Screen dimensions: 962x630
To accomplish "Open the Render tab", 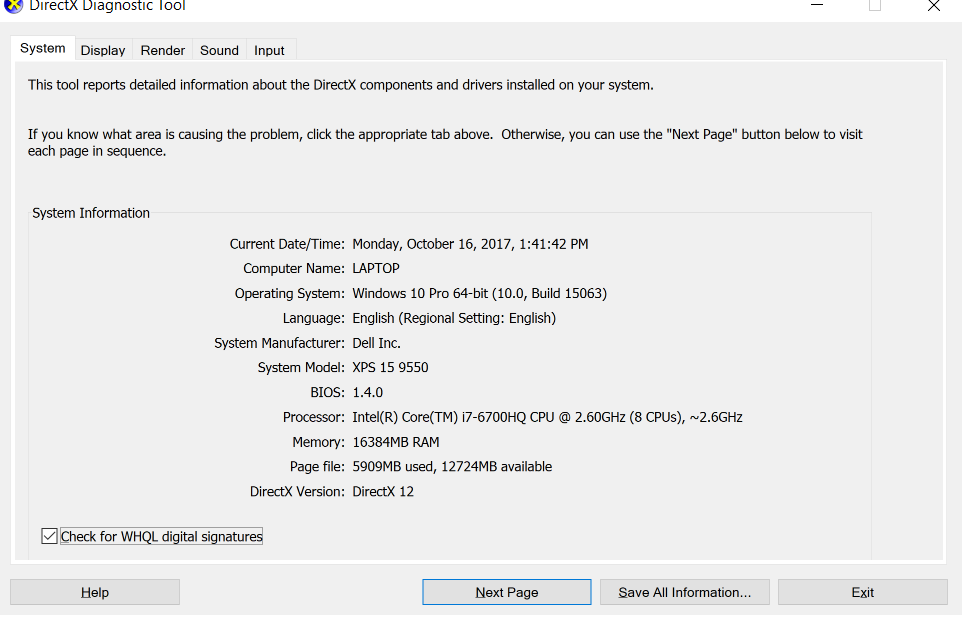I will pos(163,50).
